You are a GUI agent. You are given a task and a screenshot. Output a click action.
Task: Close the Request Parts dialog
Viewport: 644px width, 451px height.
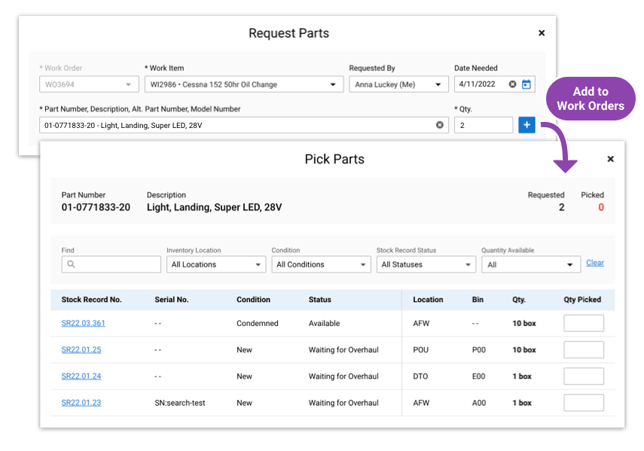click(x=541, y=33)
